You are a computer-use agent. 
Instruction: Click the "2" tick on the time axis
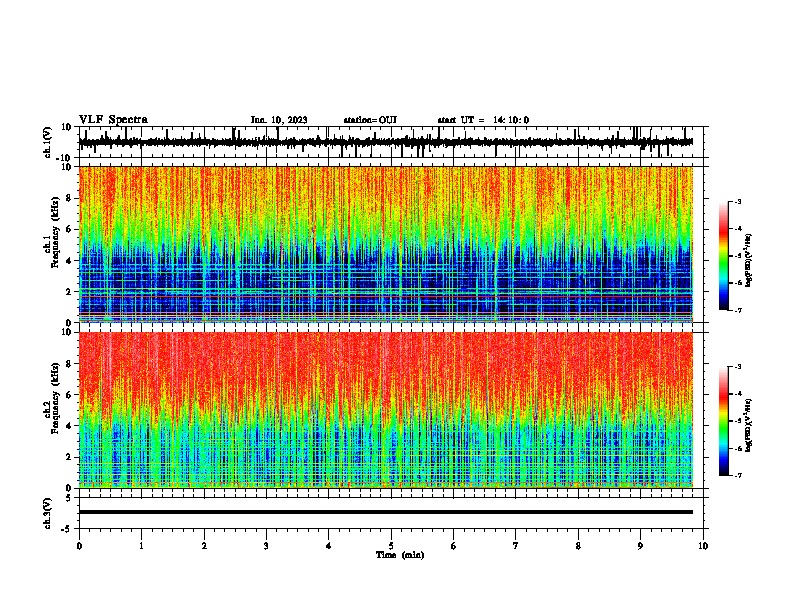click(x=204, y=546)
